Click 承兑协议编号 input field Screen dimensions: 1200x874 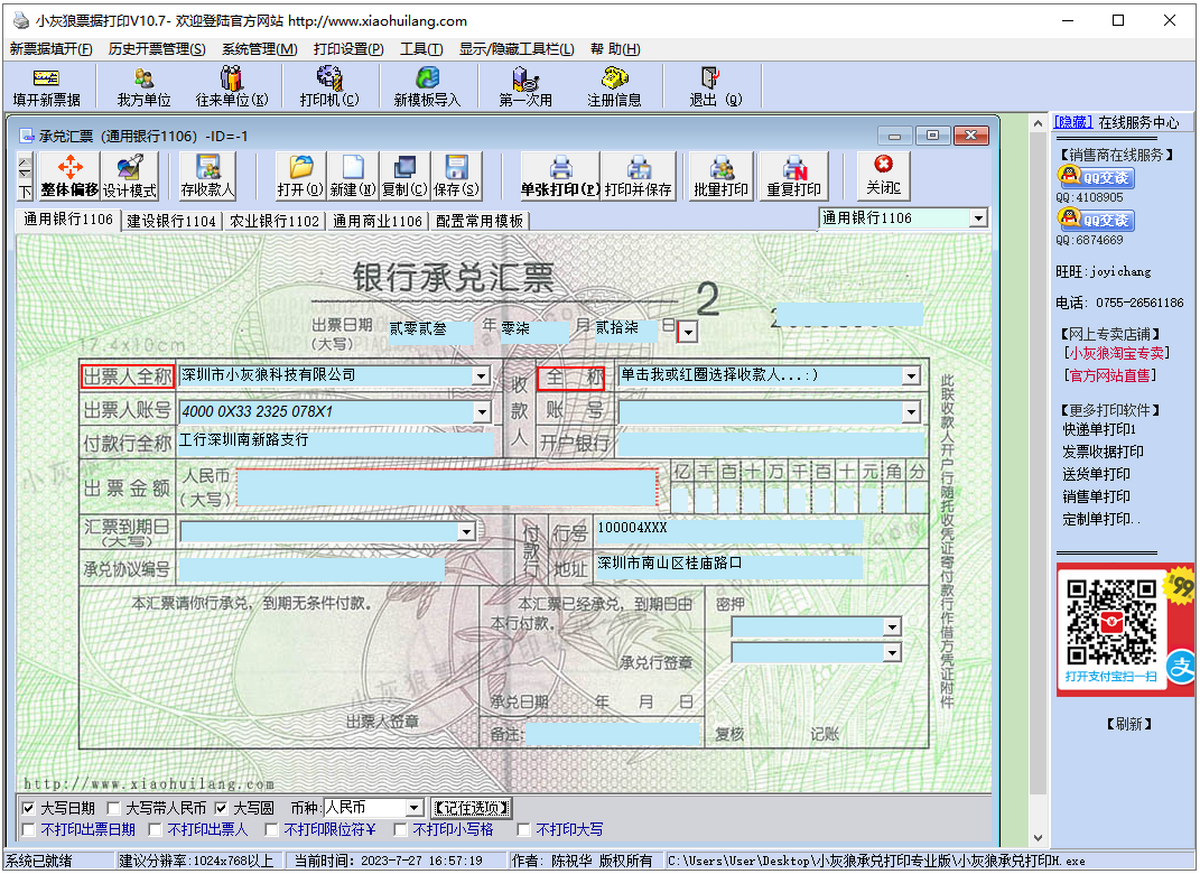311,568
